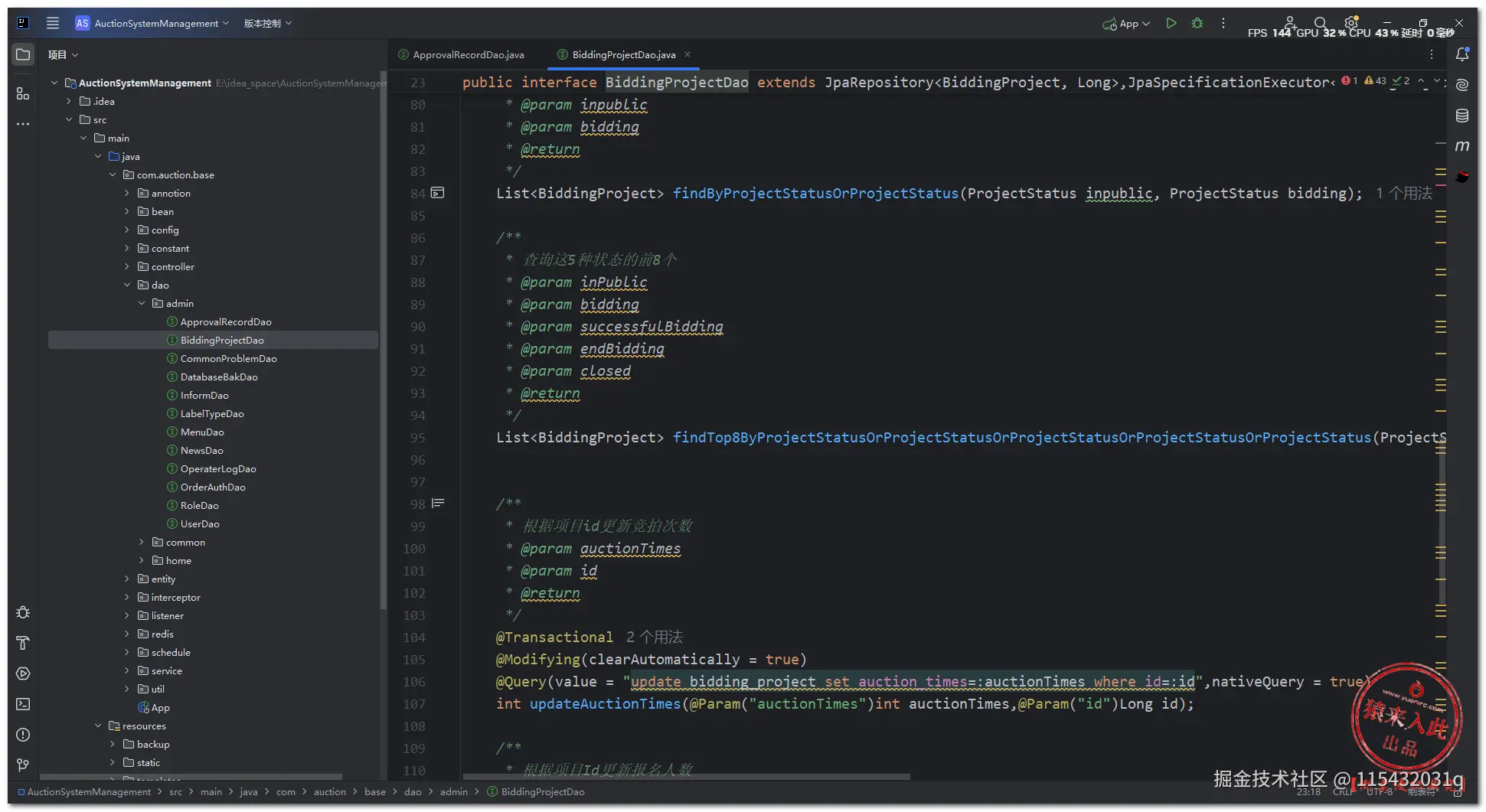Collapse the admin package

click(x=142, y=303)
